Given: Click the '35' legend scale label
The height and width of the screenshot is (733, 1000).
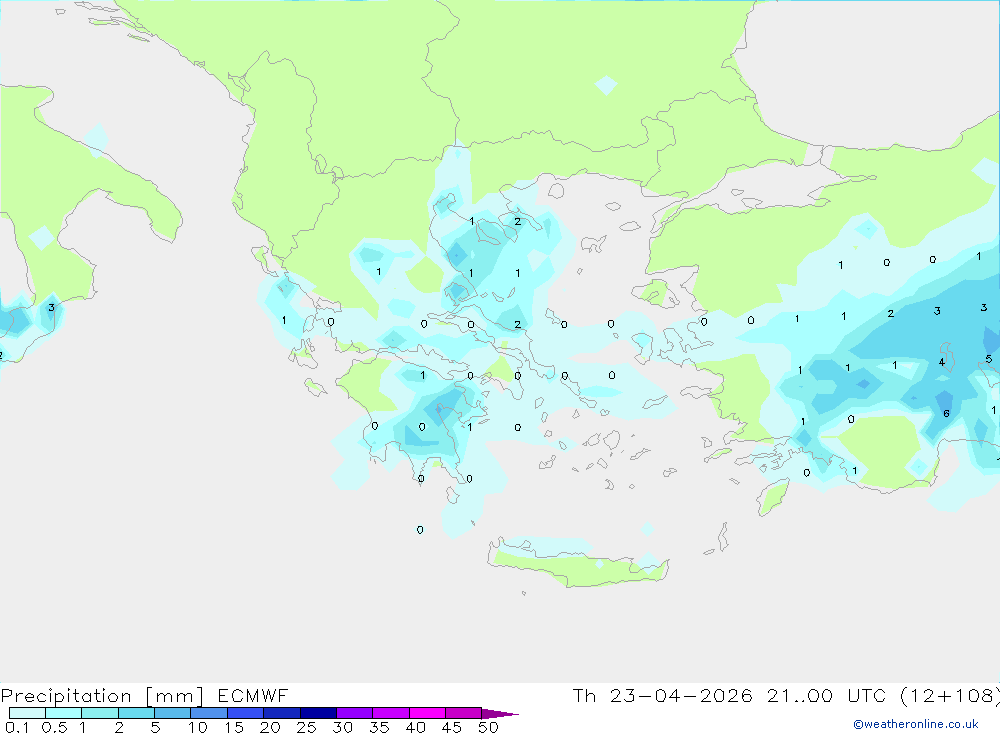Looking at the screenshot, I should point(379,727).
